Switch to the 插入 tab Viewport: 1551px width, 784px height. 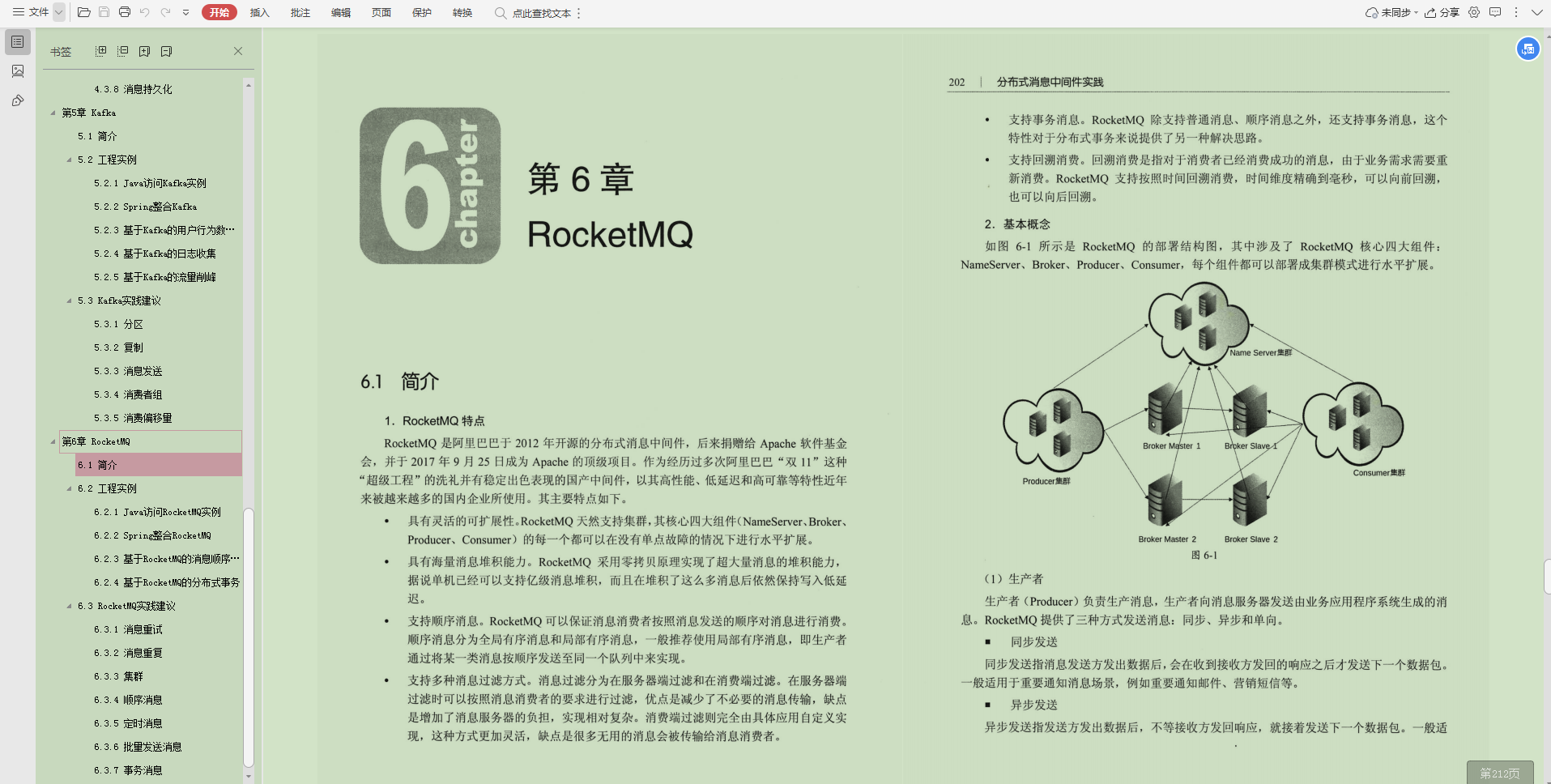coord(259,13)
